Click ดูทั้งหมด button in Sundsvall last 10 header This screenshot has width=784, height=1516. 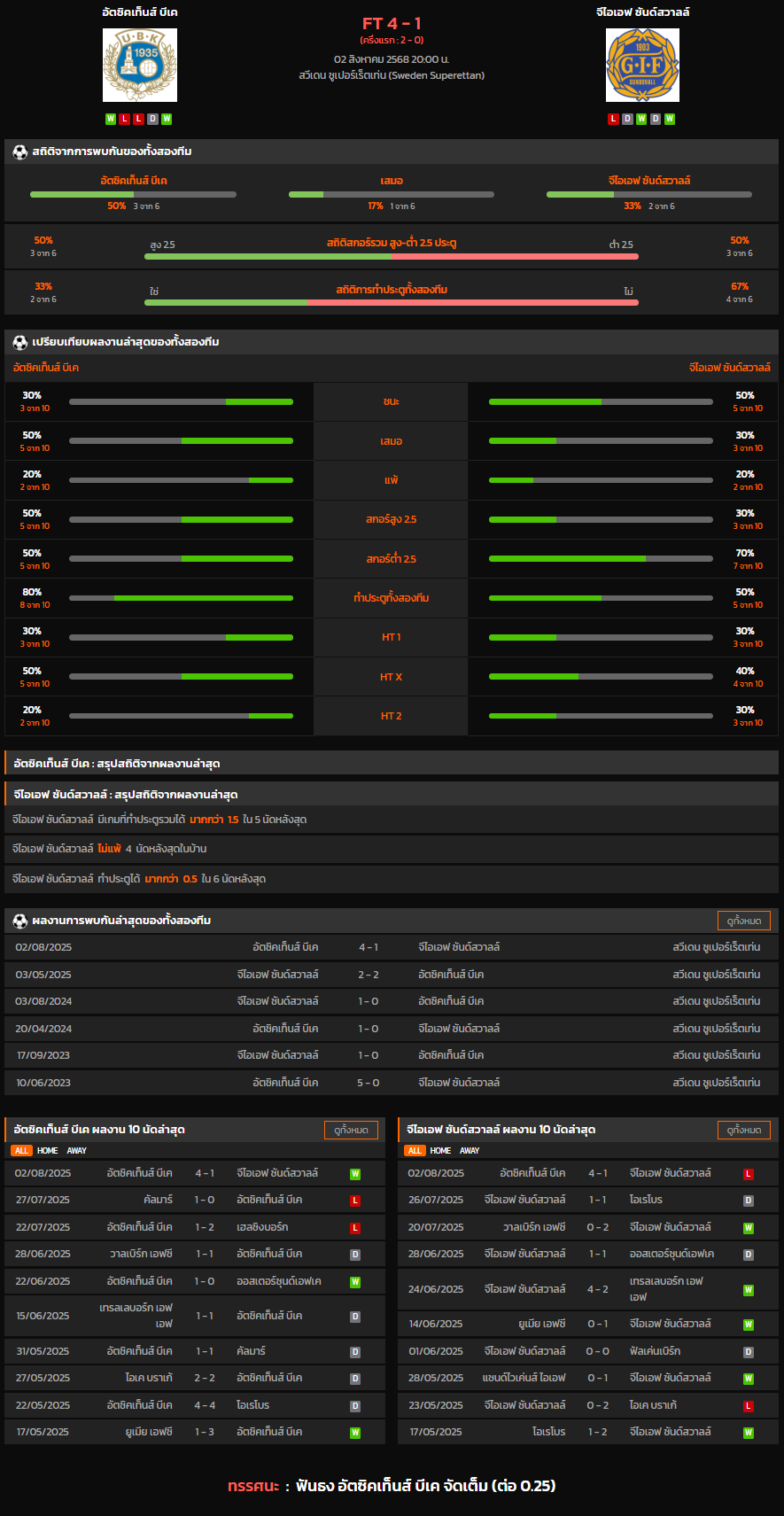[744, 1130]
